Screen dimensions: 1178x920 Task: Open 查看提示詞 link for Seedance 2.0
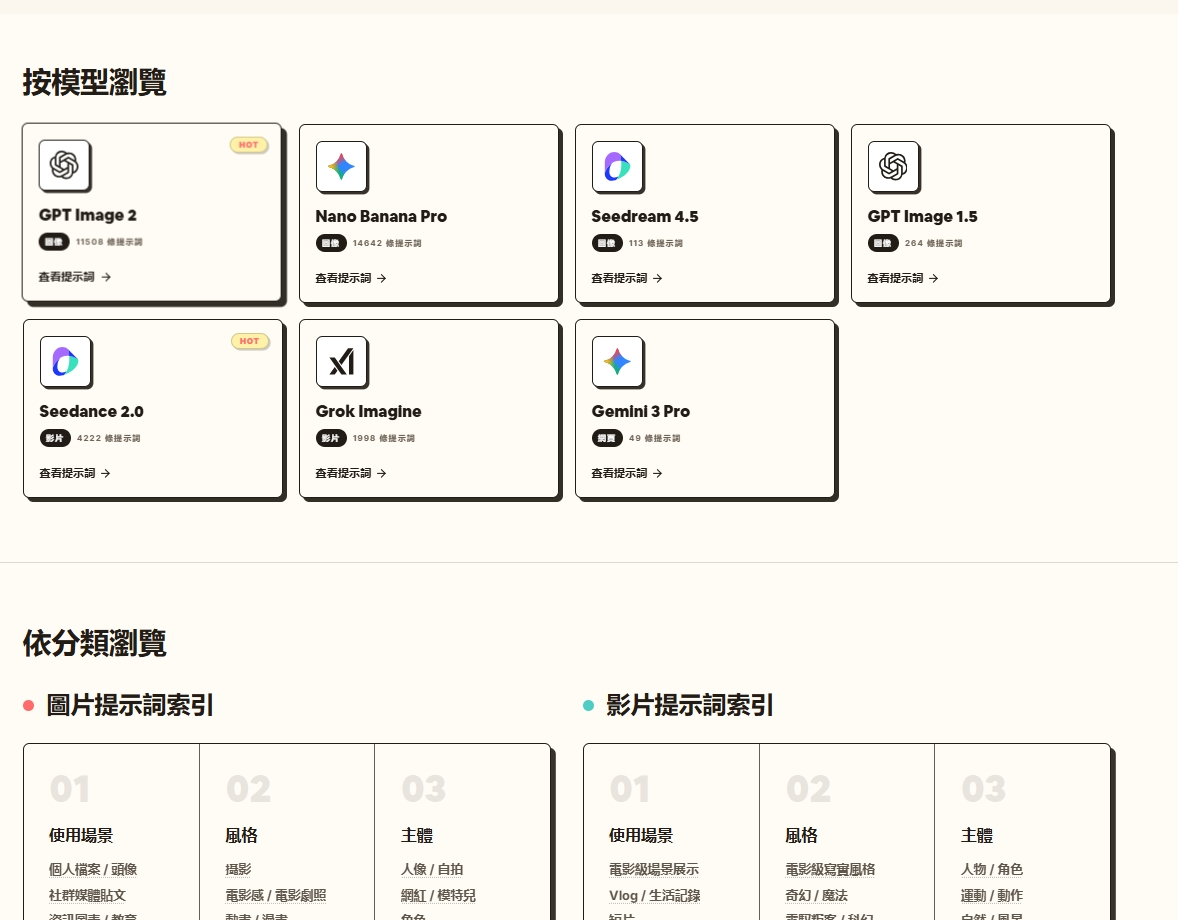tap(74, 474)
